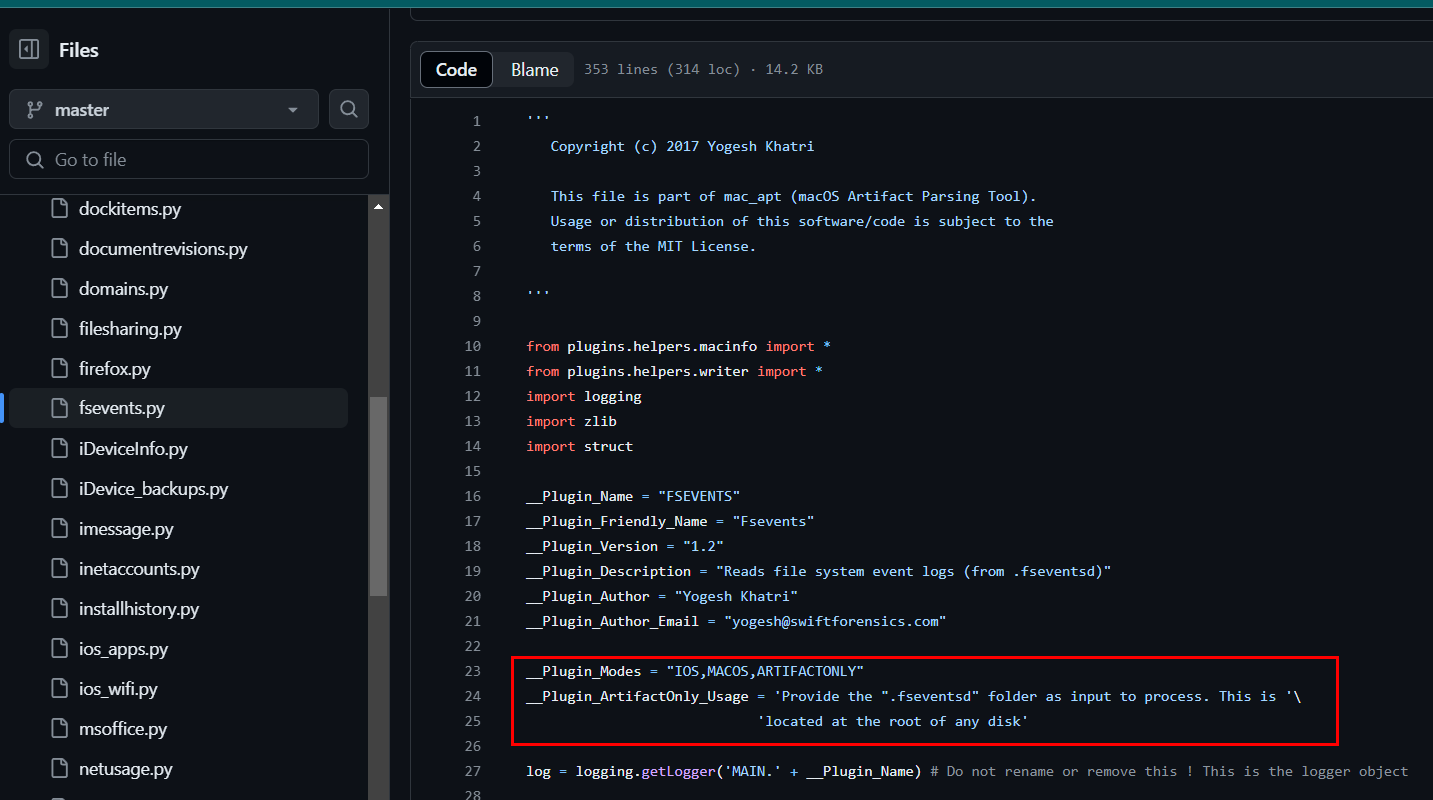The height and width of the screenshot is (800, 1433).
Task: Click the file icon beside domains.py
Action: [x=60, y=289]
